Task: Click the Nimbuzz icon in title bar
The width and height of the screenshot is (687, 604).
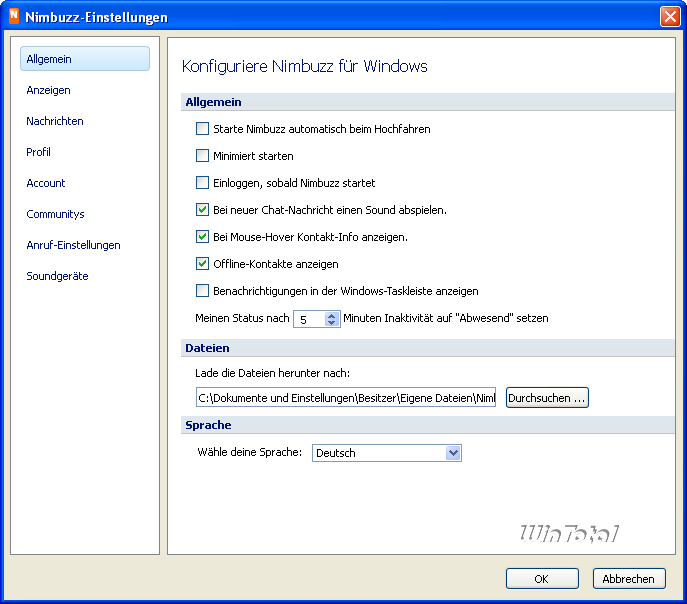Action: 12,17
